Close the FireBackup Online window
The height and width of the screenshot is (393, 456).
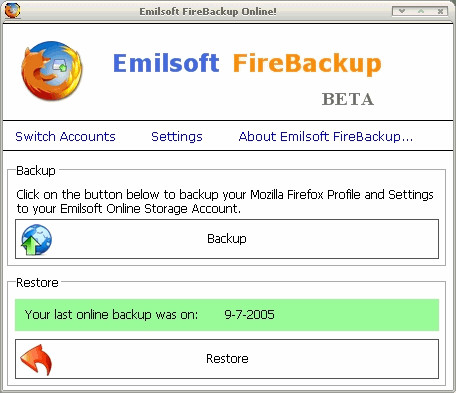pos(440,11)
